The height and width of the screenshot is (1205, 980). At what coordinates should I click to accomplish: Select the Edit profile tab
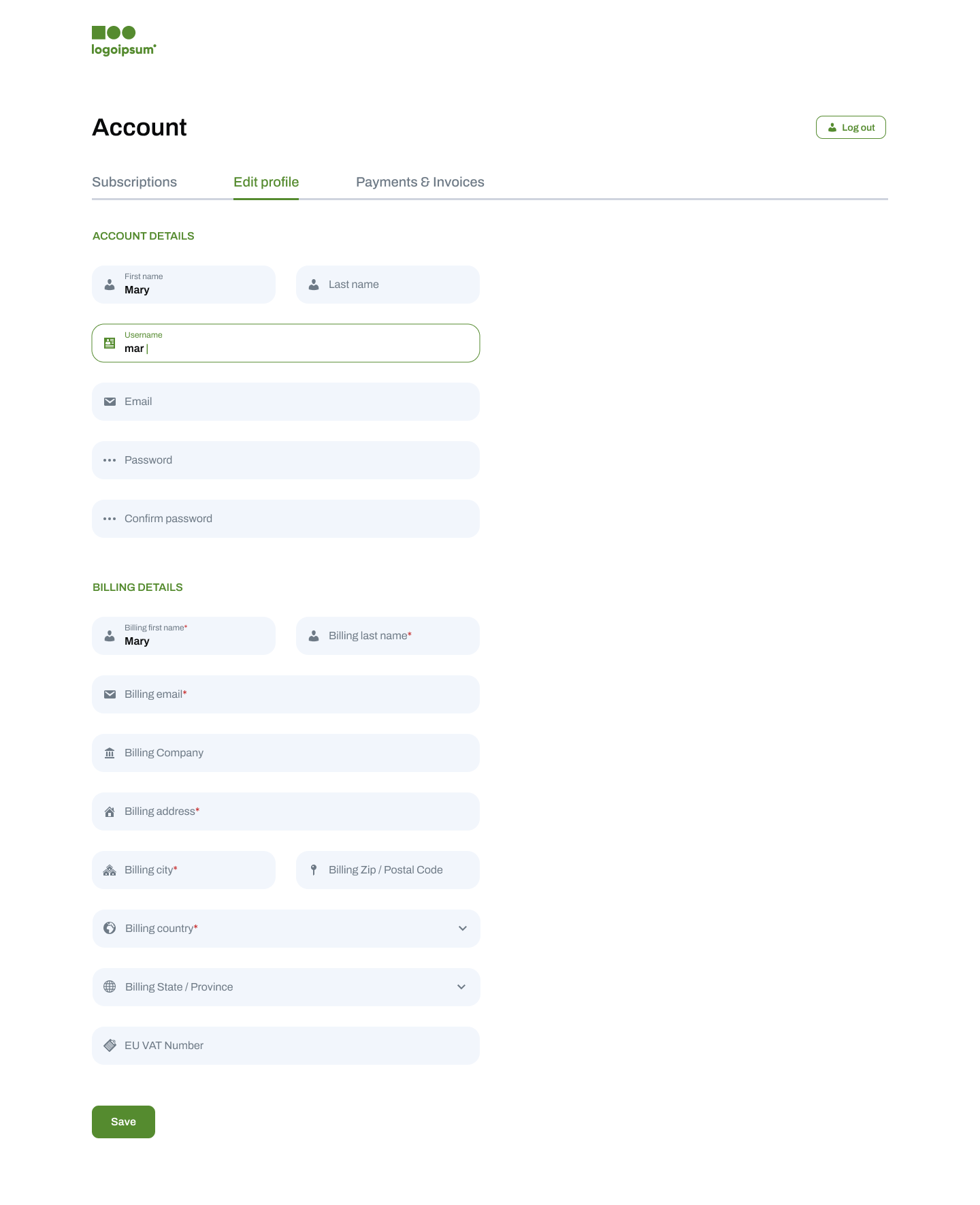tap(266, 182)
